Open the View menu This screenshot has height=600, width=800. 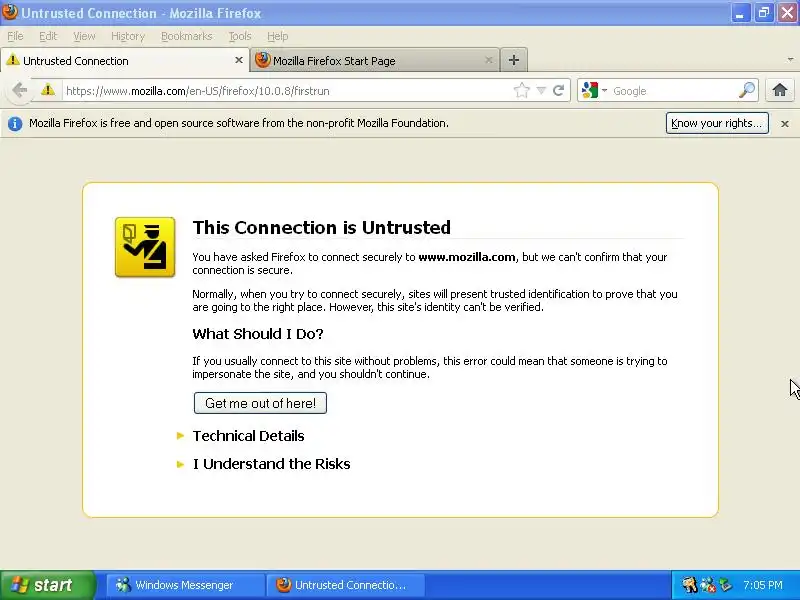tap(84, 36)
